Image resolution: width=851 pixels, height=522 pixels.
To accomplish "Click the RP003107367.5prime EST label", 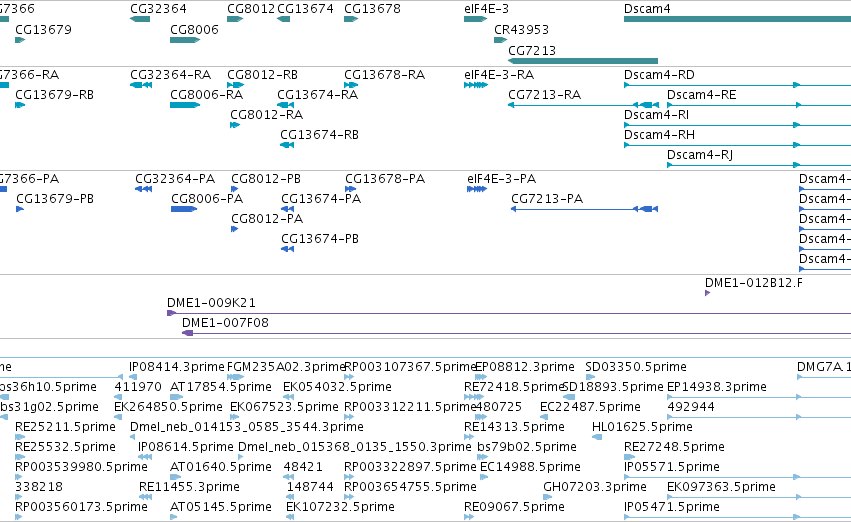I will pos(410,367).
